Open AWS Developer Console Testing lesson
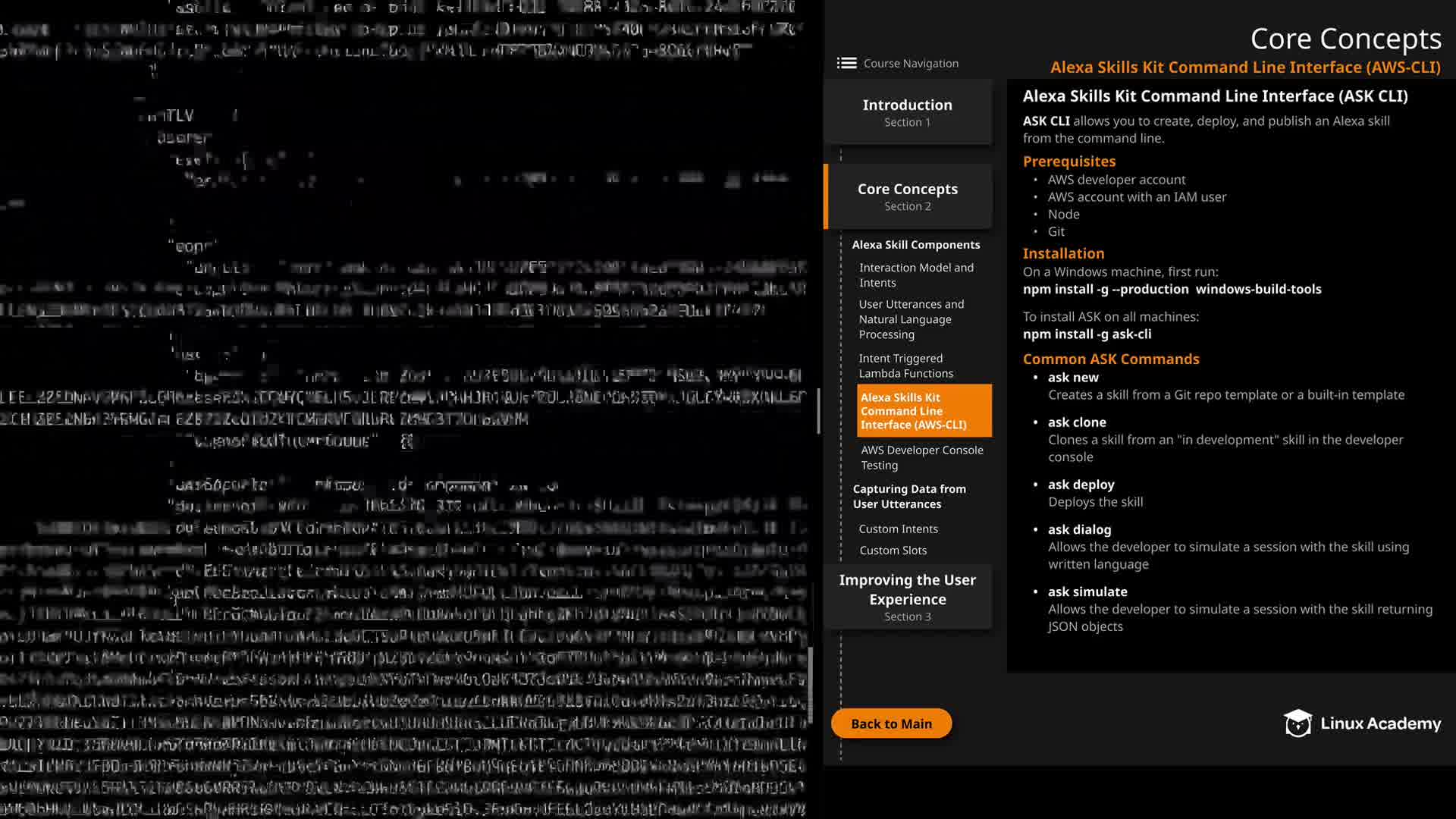The image size is (1456, 819). point(921,458)
